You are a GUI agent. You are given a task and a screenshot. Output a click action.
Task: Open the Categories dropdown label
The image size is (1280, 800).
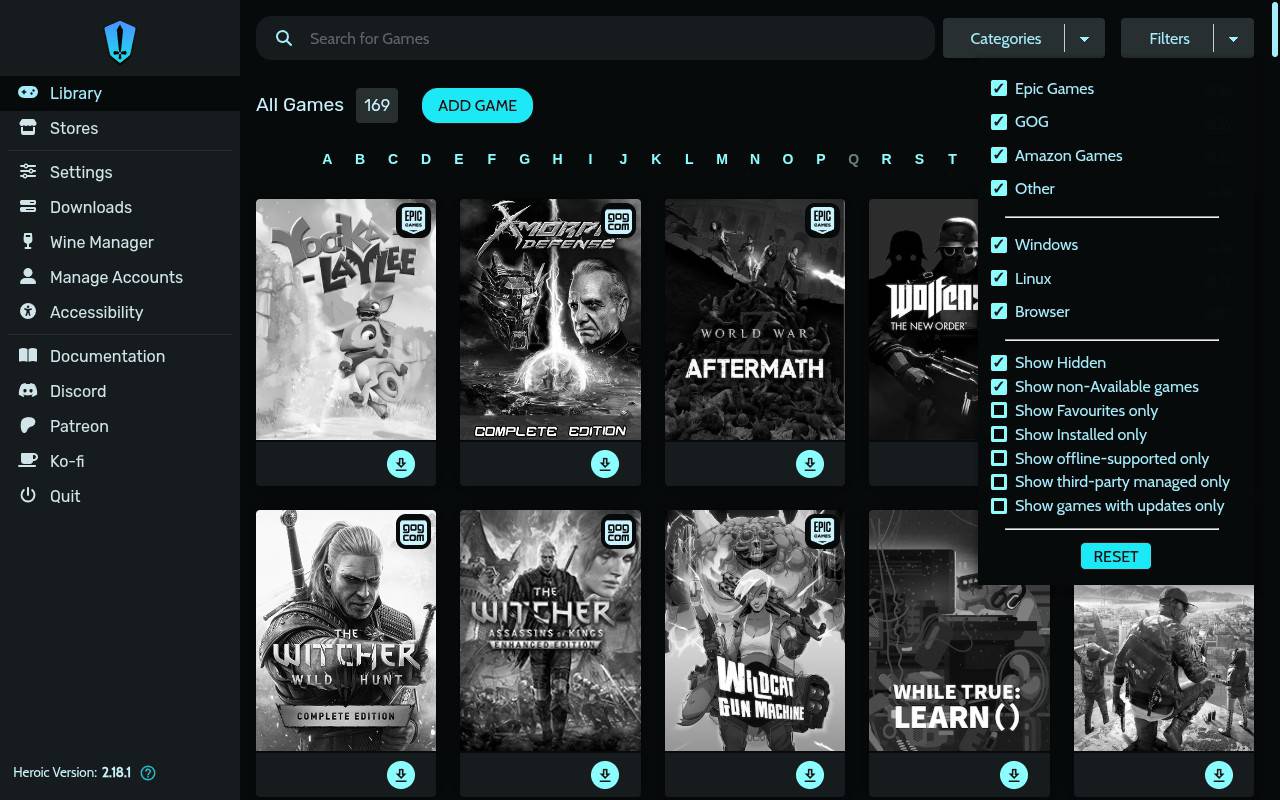pyautogui.click(x=1005, y=39)
